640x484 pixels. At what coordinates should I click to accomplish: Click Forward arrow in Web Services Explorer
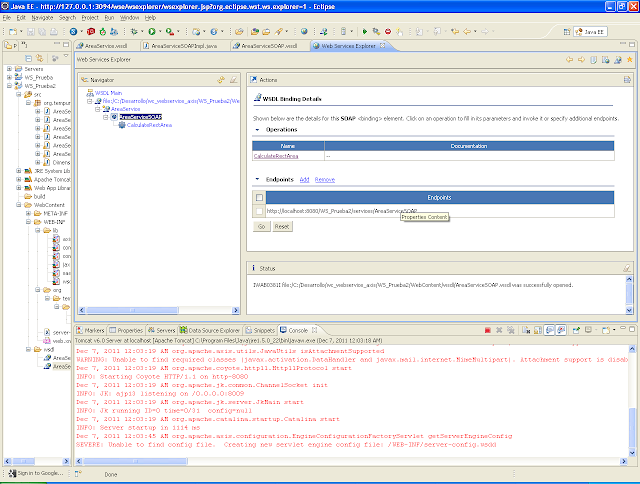pyautogui.click(x=581, y=60)
